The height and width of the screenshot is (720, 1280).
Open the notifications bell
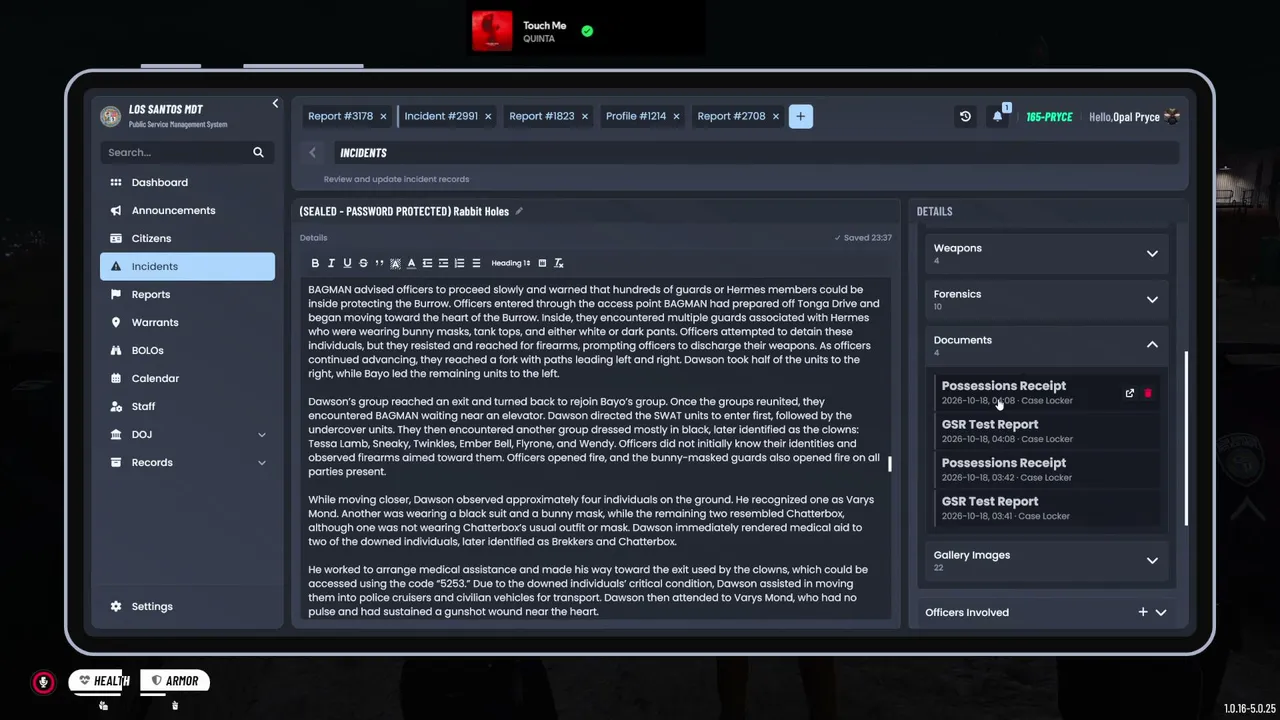tap(997, 117)
